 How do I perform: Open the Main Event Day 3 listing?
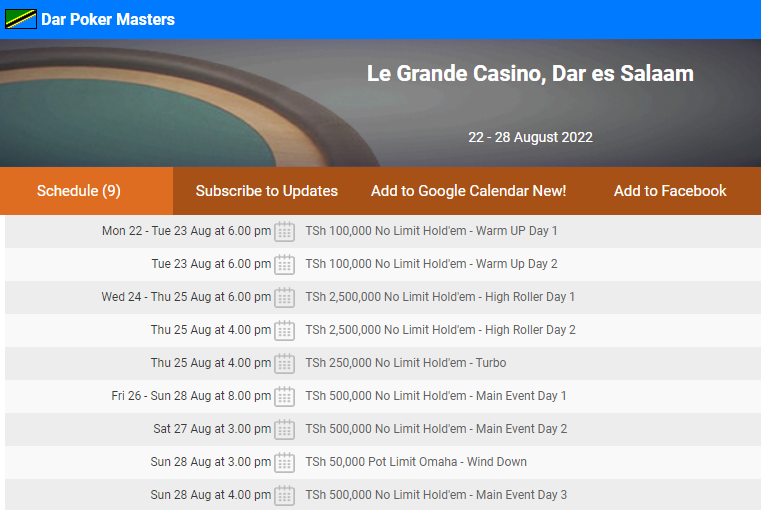pyautogui.click(x=436, y=495)
